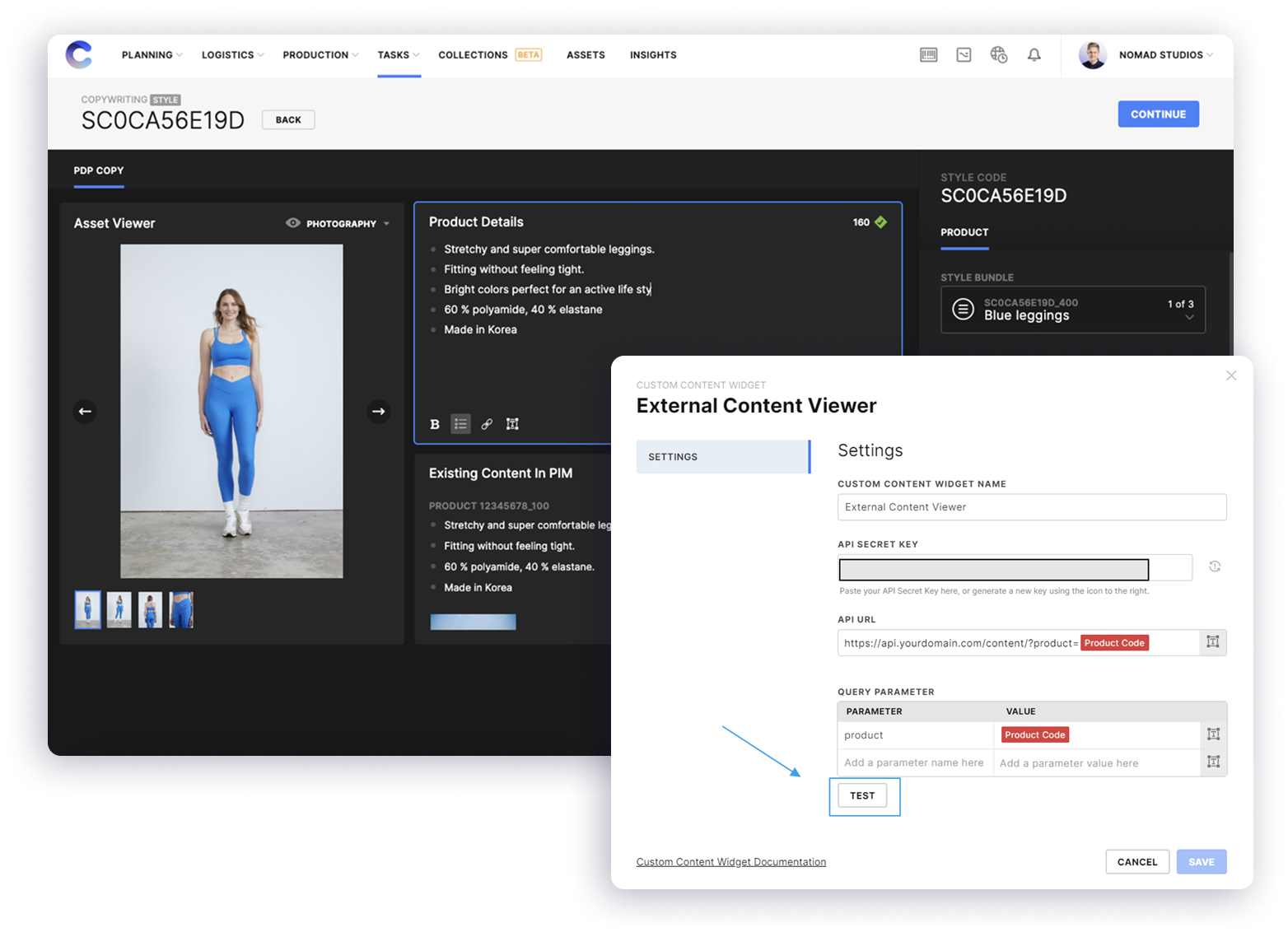Screen dimensions: 1288x937
Task: Open Collections beta menu item
Action: 489,55
